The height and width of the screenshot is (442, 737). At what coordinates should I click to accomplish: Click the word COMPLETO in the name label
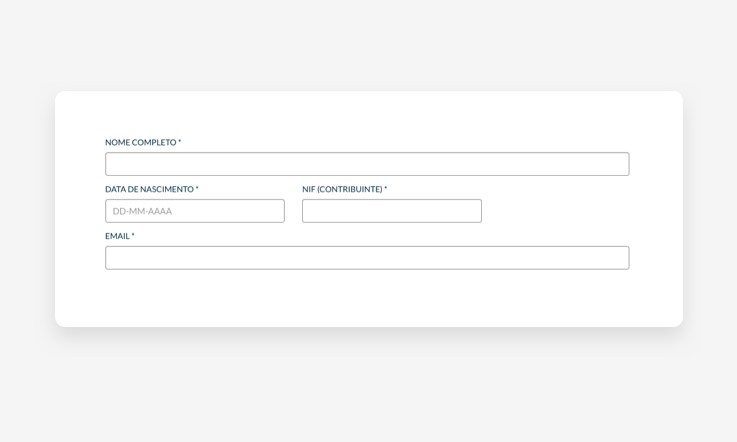point(154,143)
